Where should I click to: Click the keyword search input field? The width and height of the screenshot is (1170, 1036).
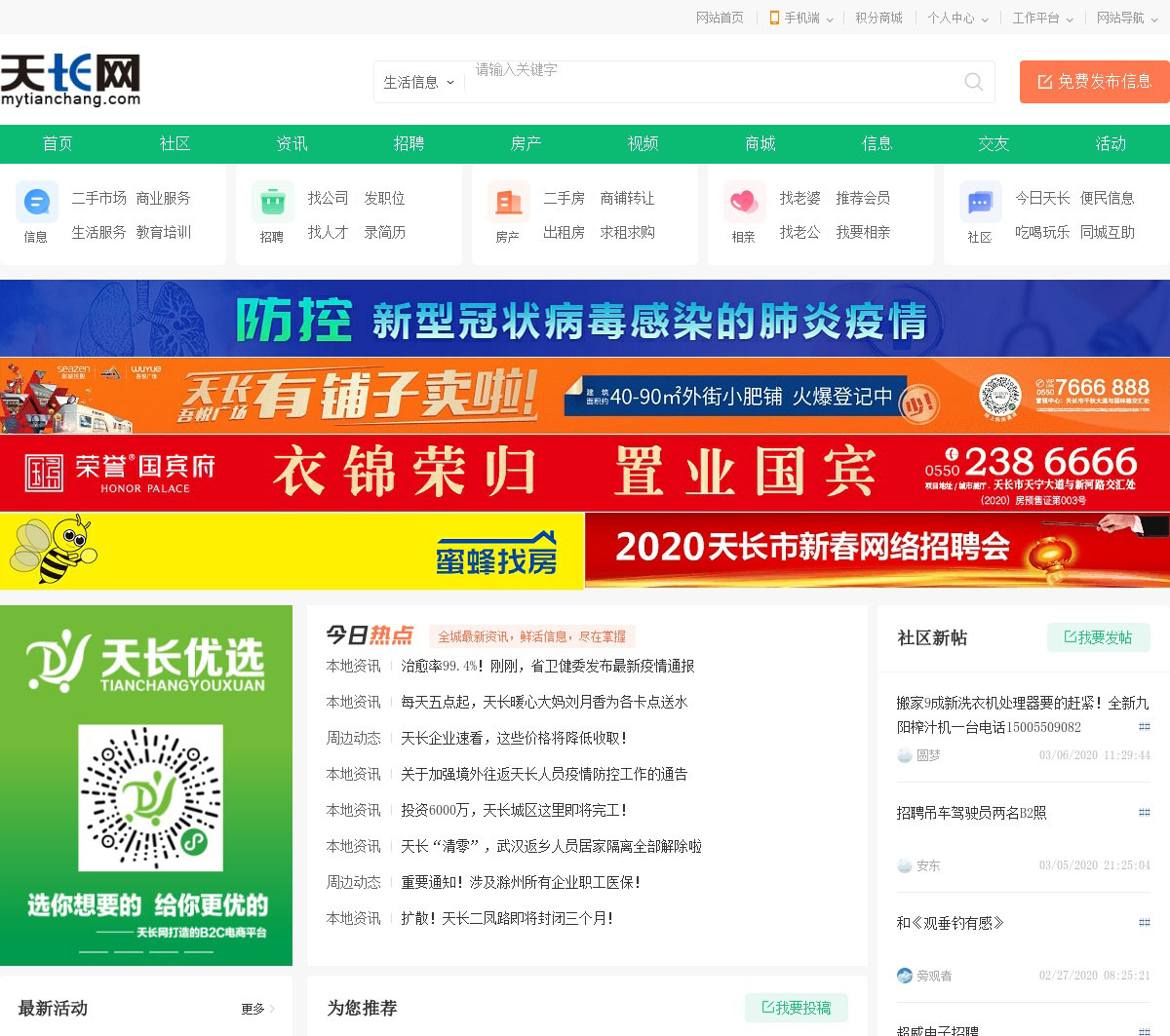tap(709, 82)
